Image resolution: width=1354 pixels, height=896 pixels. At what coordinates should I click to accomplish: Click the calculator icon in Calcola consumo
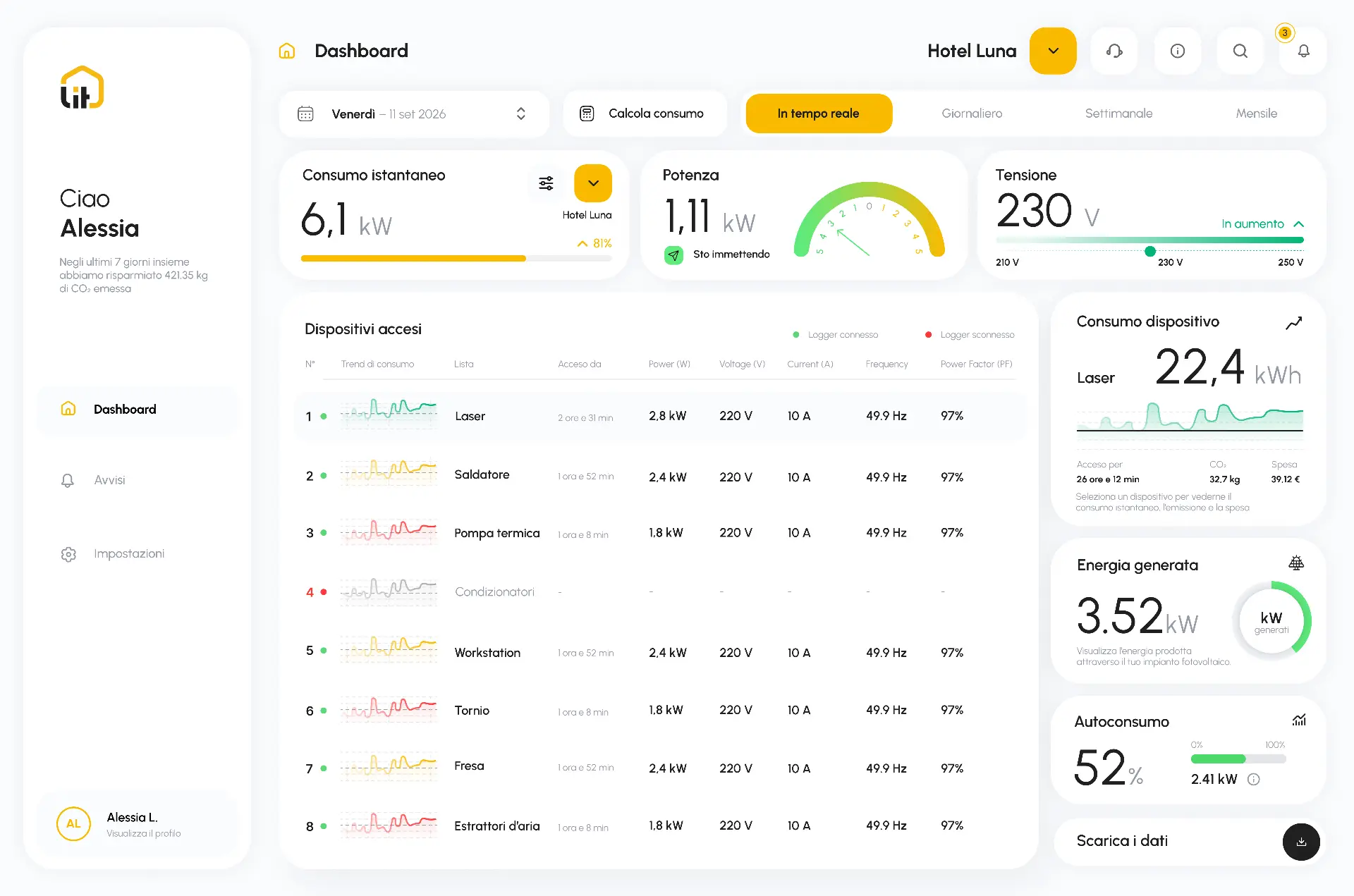click(x=587, y=113)
